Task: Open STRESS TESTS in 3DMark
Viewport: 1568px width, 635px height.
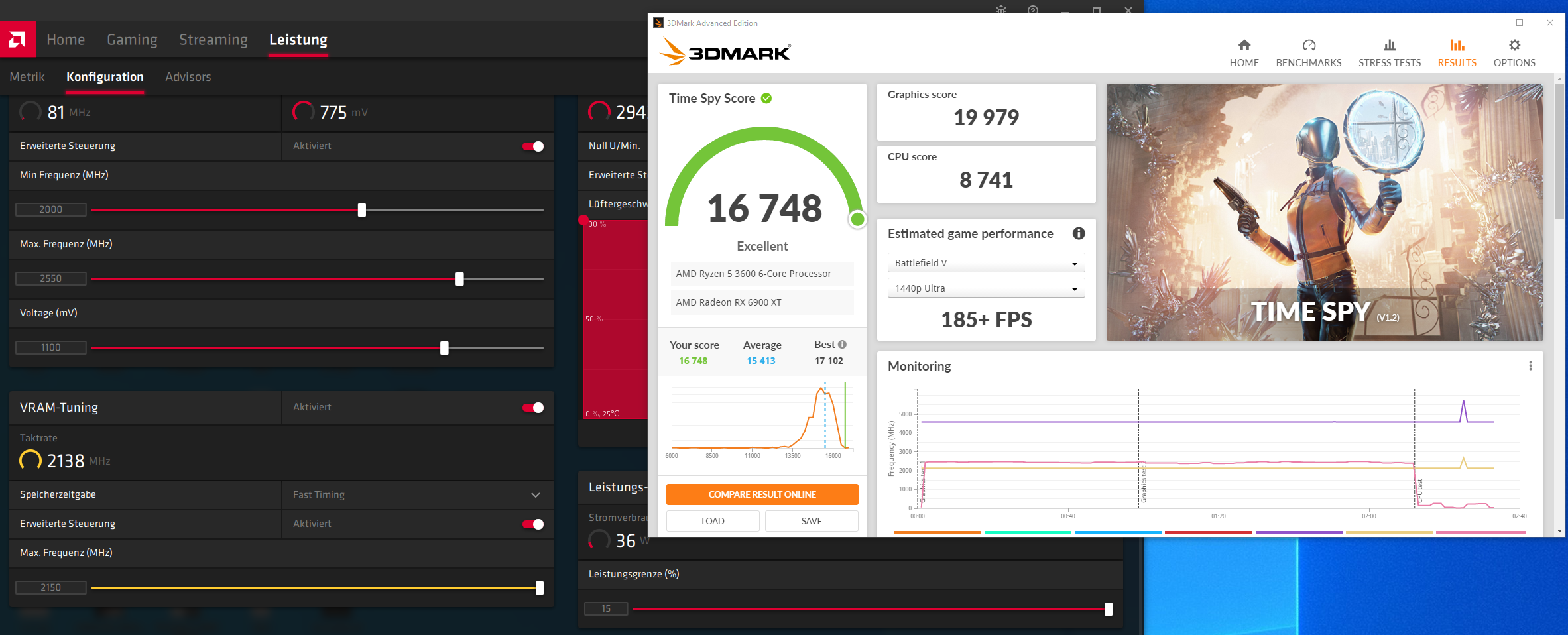Action: pos(1390,53)
